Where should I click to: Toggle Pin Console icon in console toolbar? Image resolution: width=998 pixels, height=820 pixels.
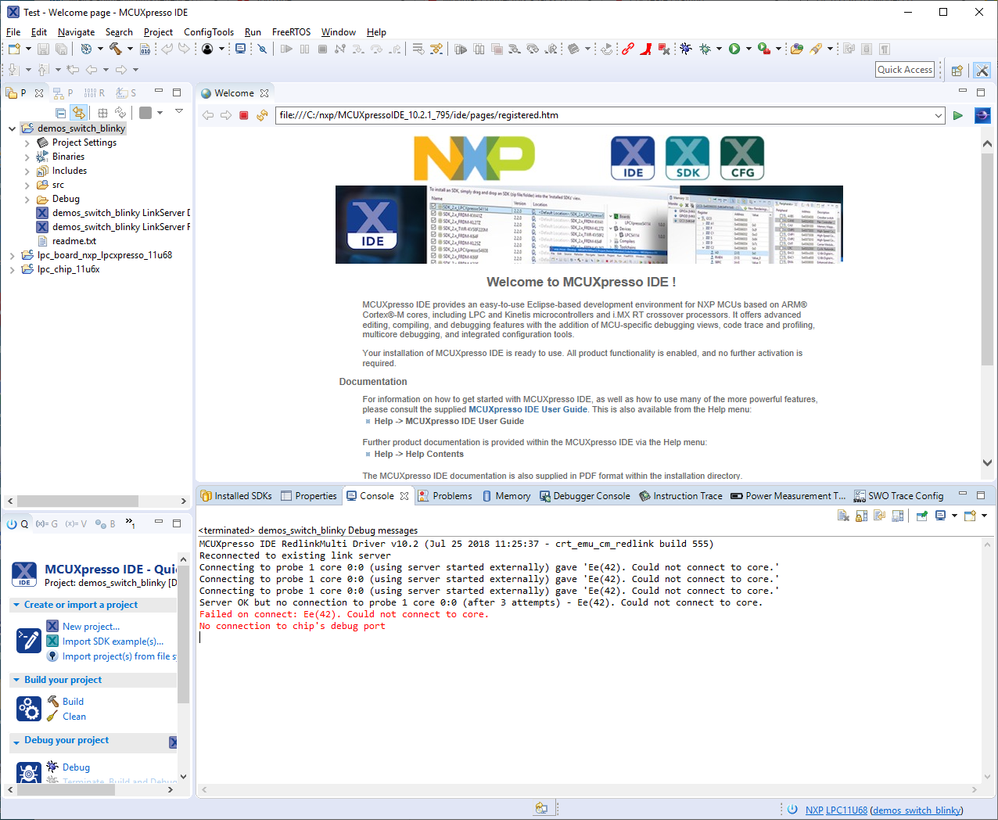921,516
